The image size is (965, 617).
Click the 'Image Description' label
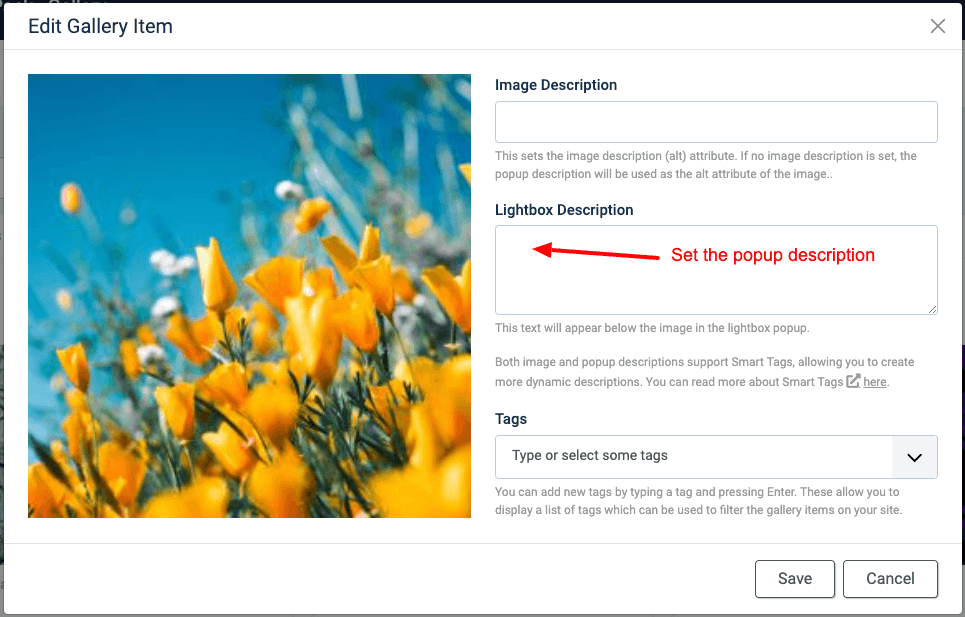tap(556, 85)
